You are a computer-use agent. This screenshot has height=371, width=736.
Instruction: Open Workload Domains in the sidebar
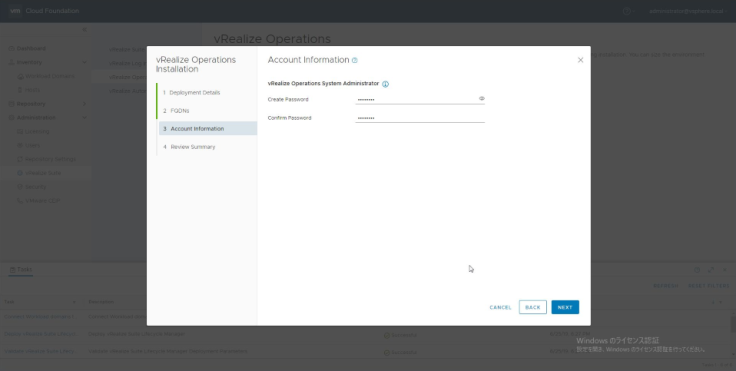49,76
